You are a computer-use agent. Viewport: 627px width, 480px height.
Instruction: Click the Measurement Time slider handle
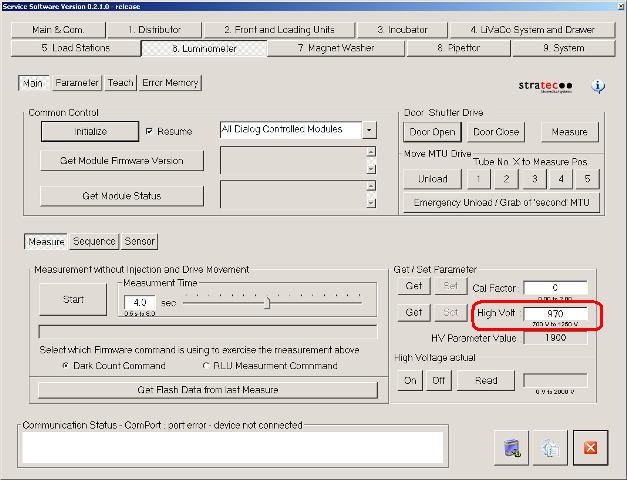267,302
